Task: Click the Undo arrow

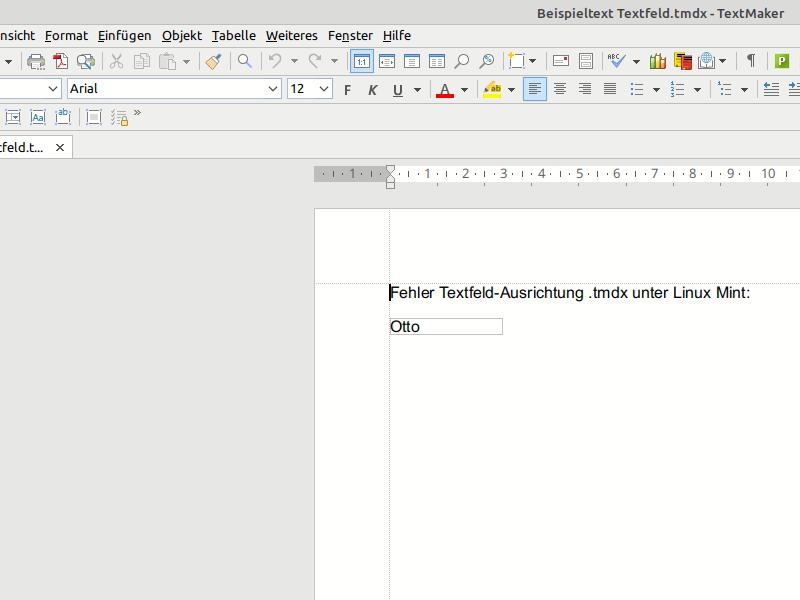Action: point(275,62)
